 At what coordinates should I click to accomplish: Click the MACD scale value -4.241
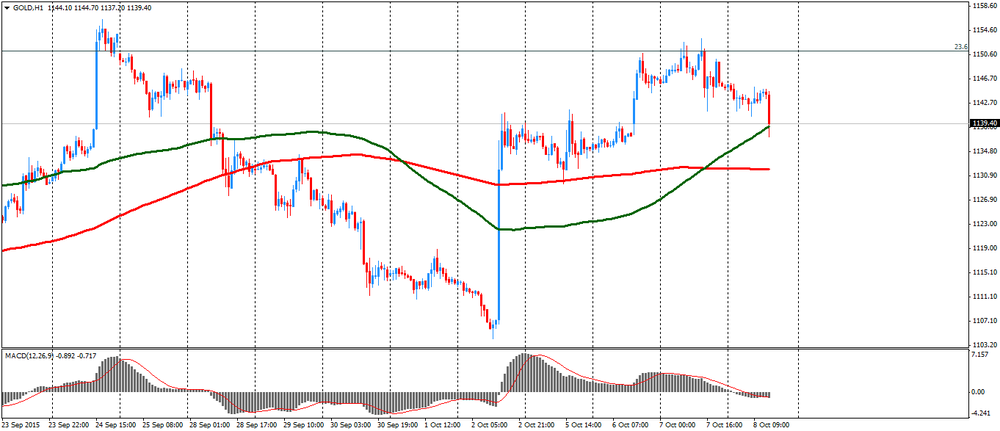point(981,413)
